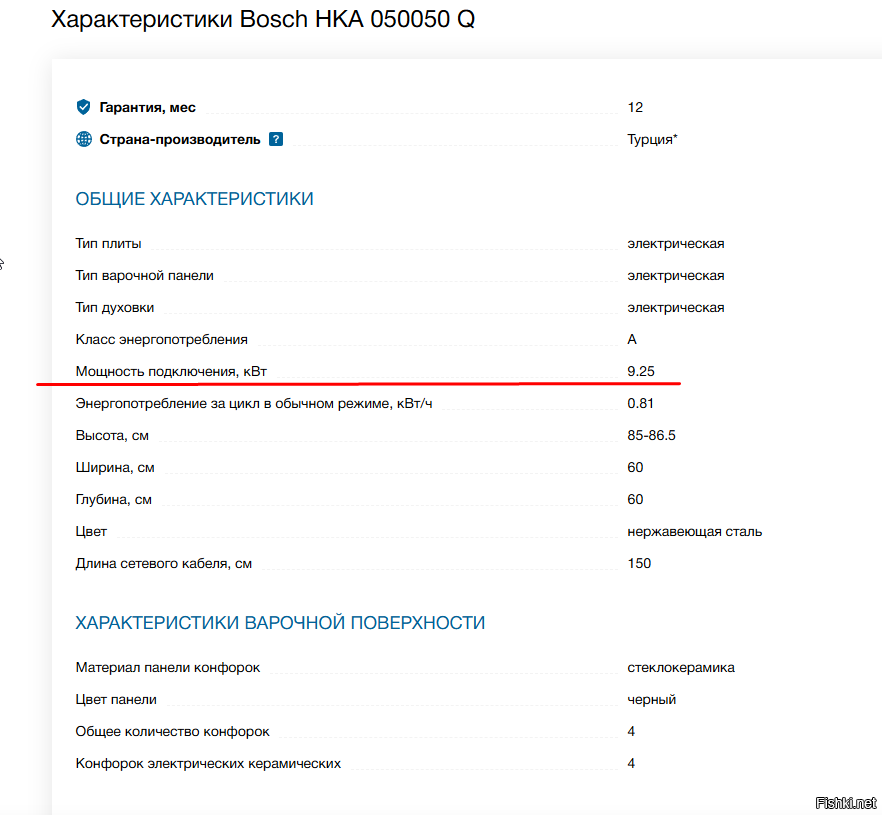Click the section title ОБЩИЕ ХАРАКТЕРИСТИКИ
The height and width of the screenshot is (815, 882).
[194, 199]
